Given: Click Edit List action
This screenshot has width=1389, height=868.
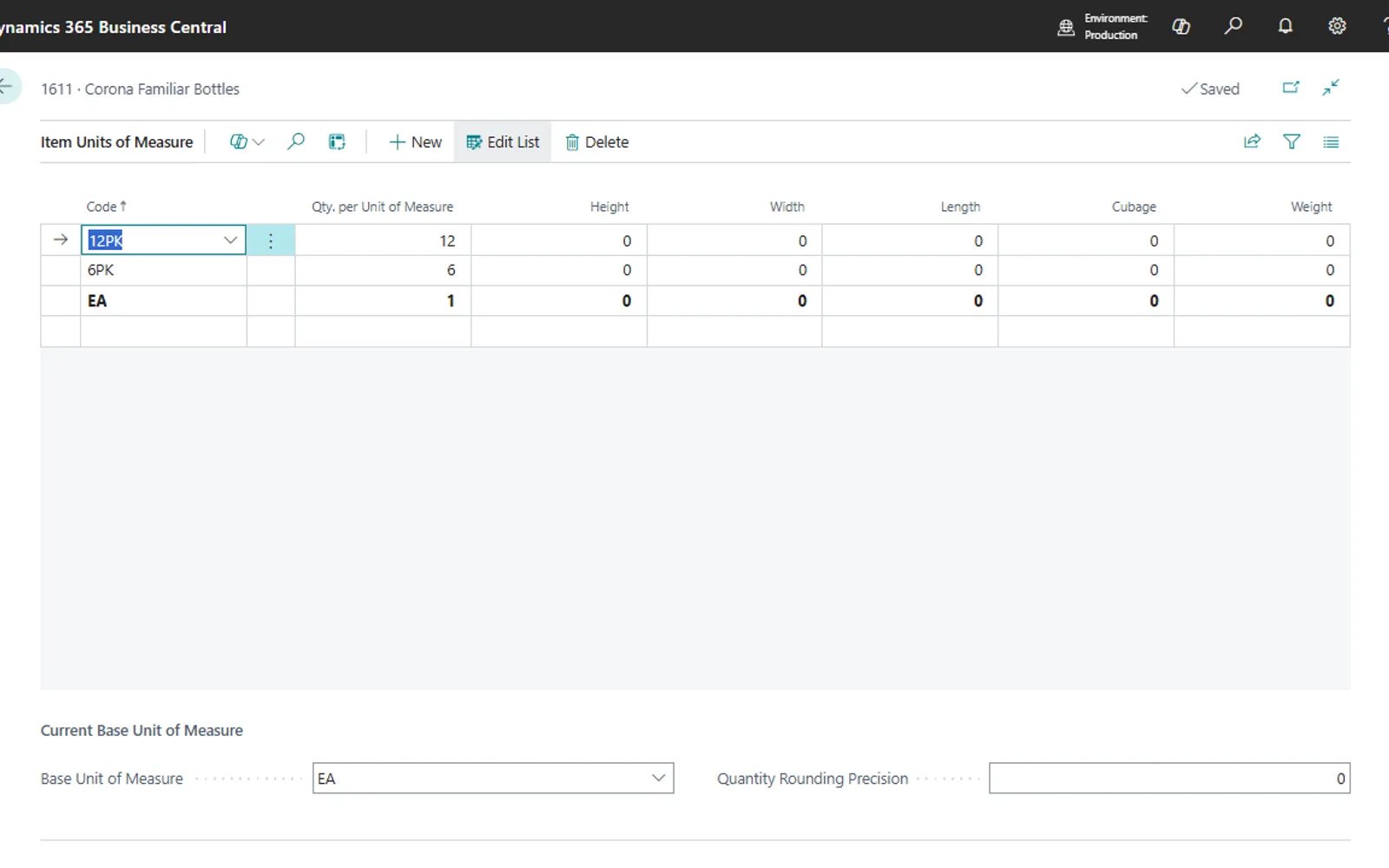Looking at the screenshot, I should point(503,142).
